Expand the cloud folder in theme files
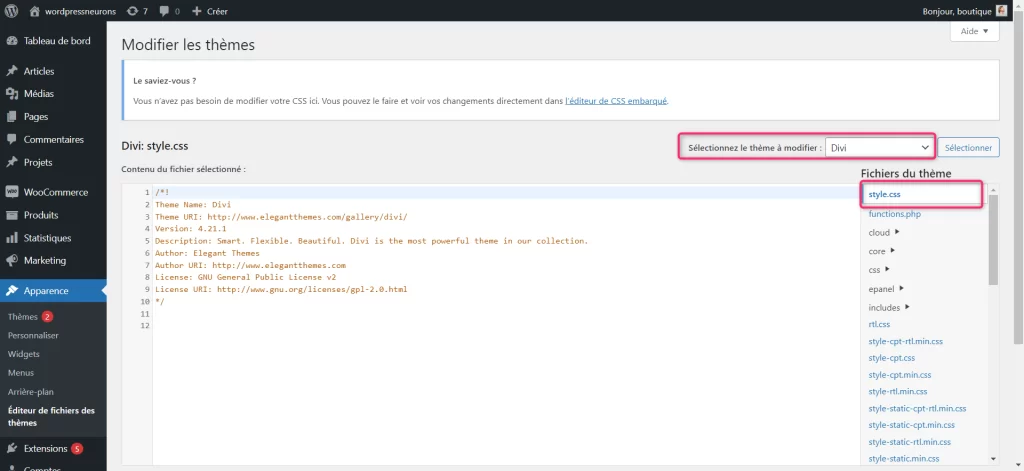This screenshot has width=1024, height=471. tap(883, 233)
